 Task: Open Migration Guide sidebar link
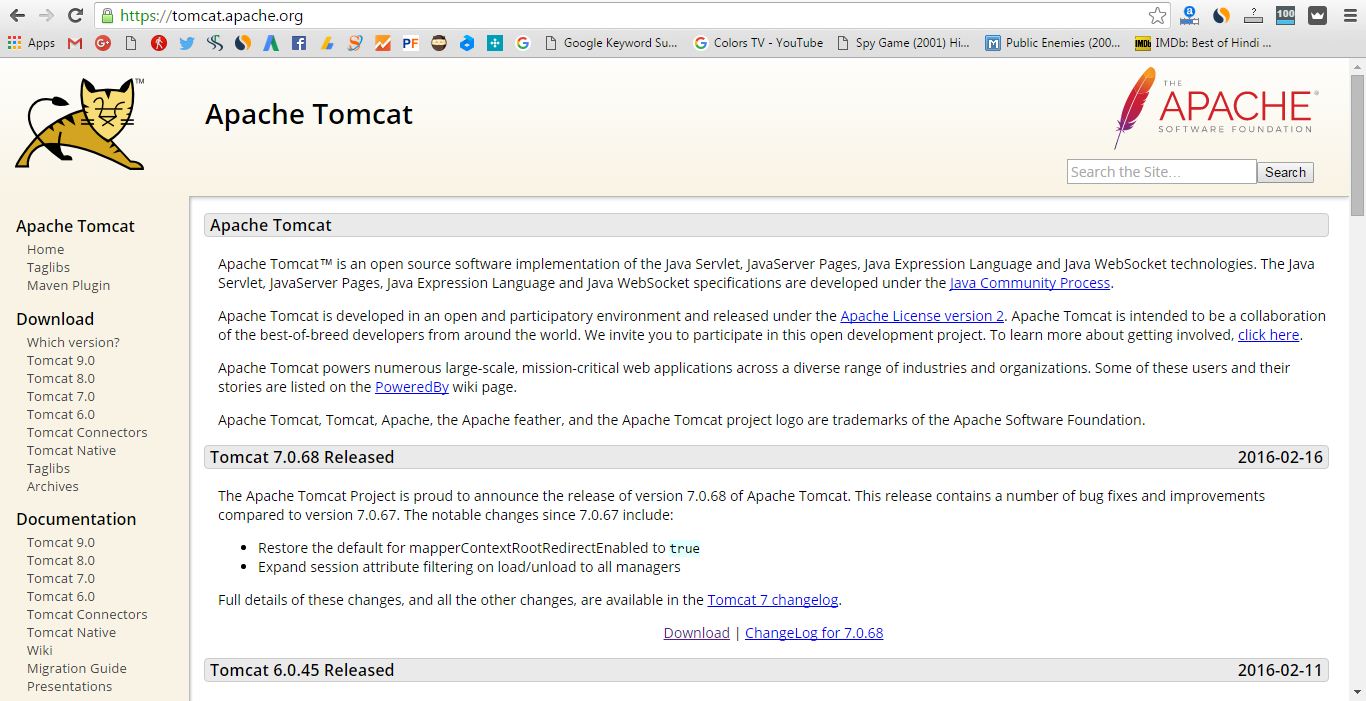pos(76,668)
